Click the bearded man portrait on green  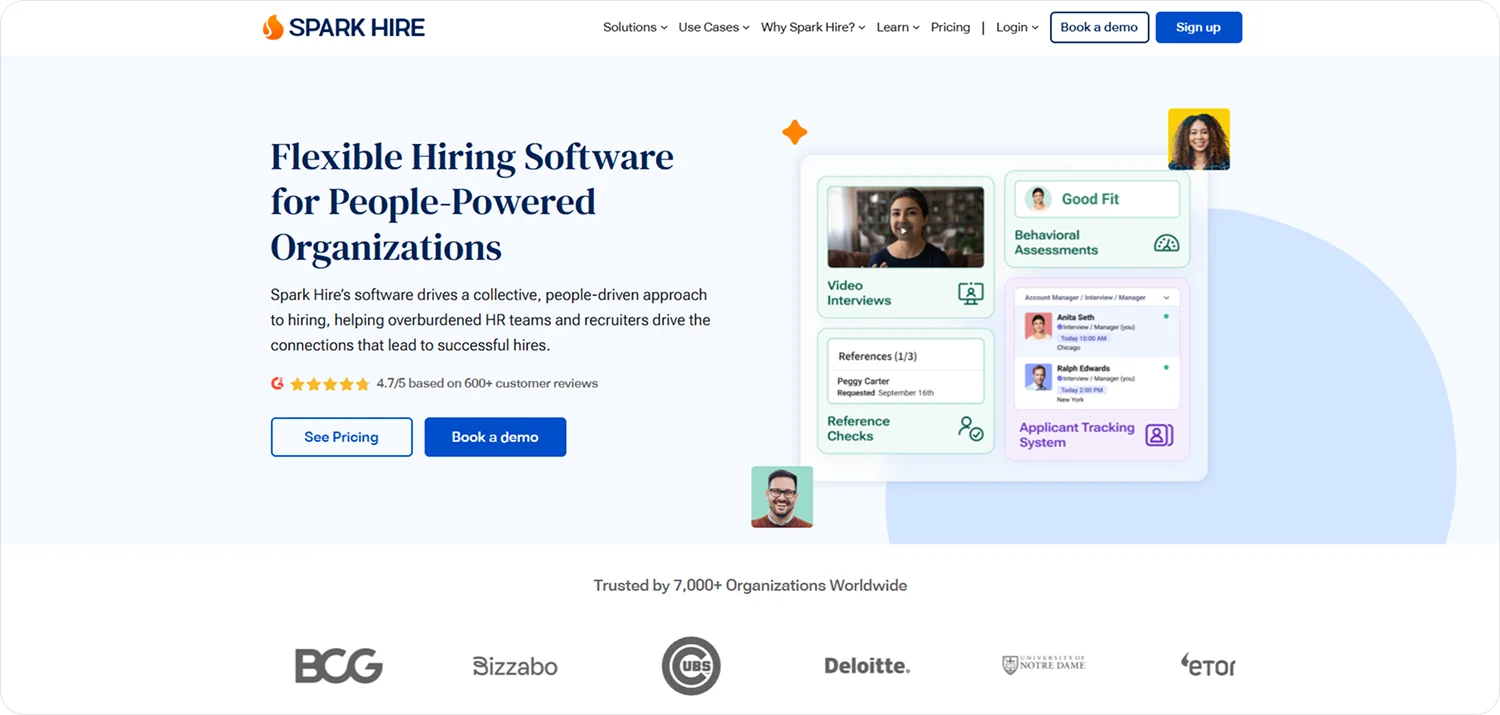(782, 497)
